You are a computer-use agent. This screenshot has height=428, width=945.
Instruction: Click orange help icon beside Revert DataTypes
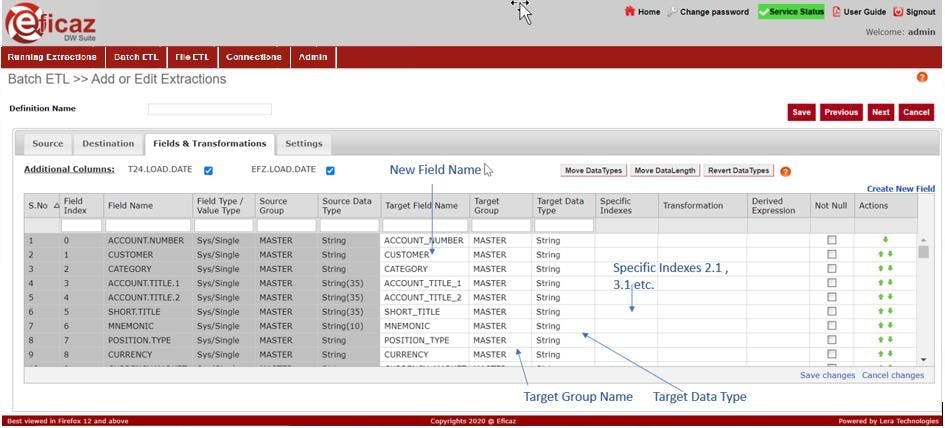(786, 171)
